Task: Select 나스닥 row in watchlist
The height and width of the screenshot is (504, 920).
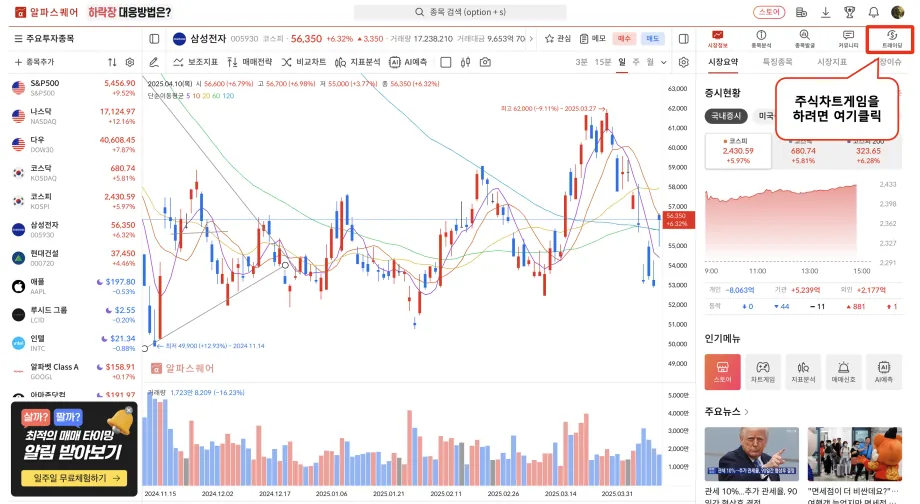Action: 74,116
